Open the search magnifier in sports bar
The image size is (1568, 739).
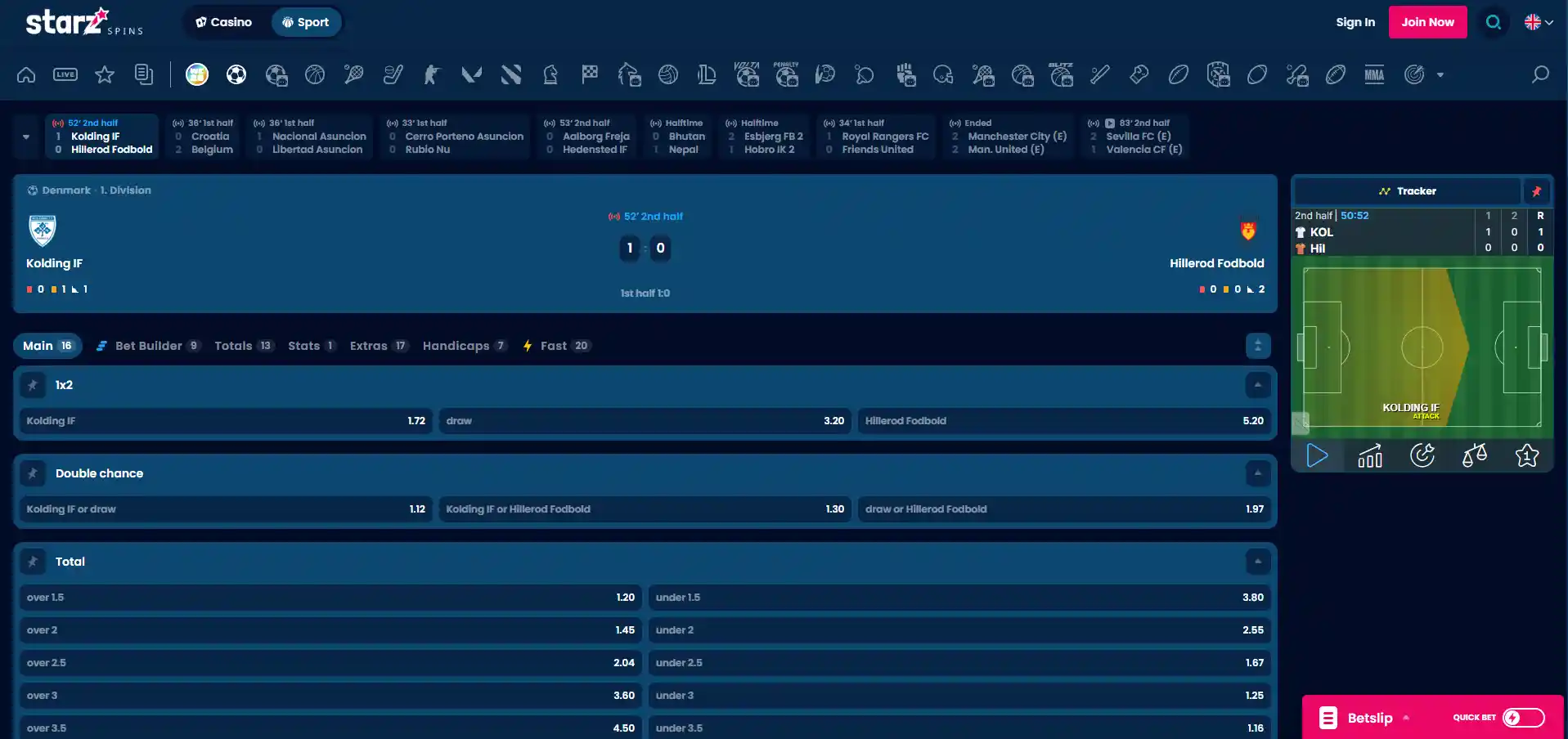tap(1540, 75)
